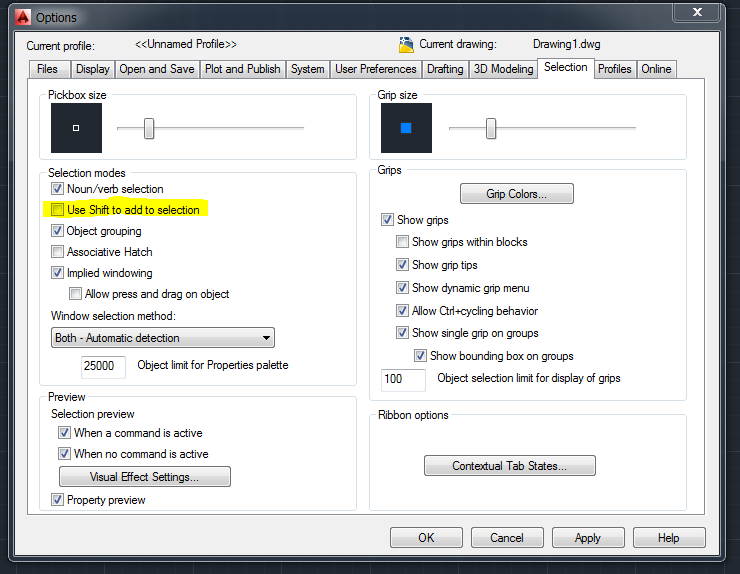Click the Drawing1.dwg file name

coord(567,44)
